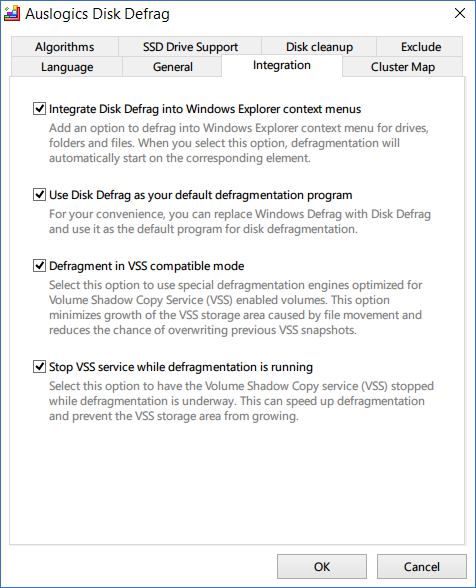Toggle Use Disk Defrag as default program checkbox
Viewport: 476px width, 588px height.
point(39,195)
